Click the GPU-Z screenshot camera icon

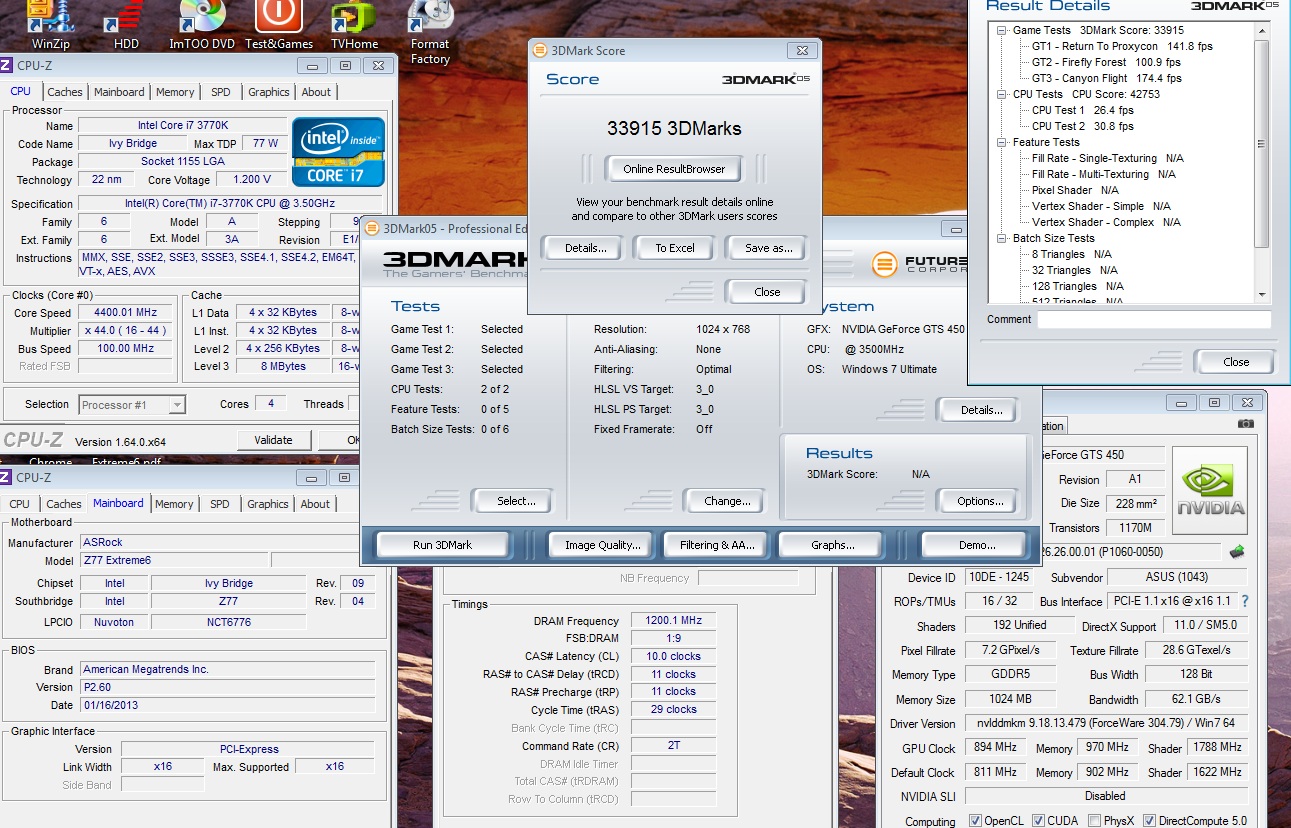tap(1245, 424)
